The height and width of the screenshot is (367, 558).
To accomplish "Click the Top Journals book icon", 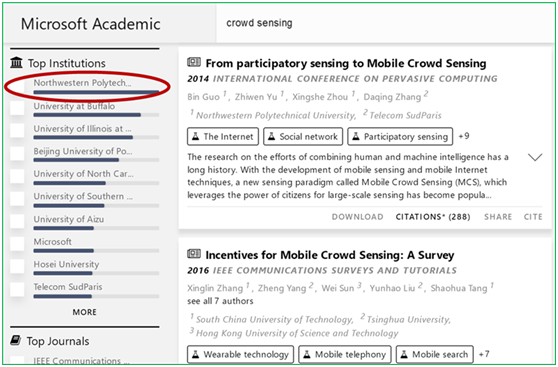I will click(16, 341).
